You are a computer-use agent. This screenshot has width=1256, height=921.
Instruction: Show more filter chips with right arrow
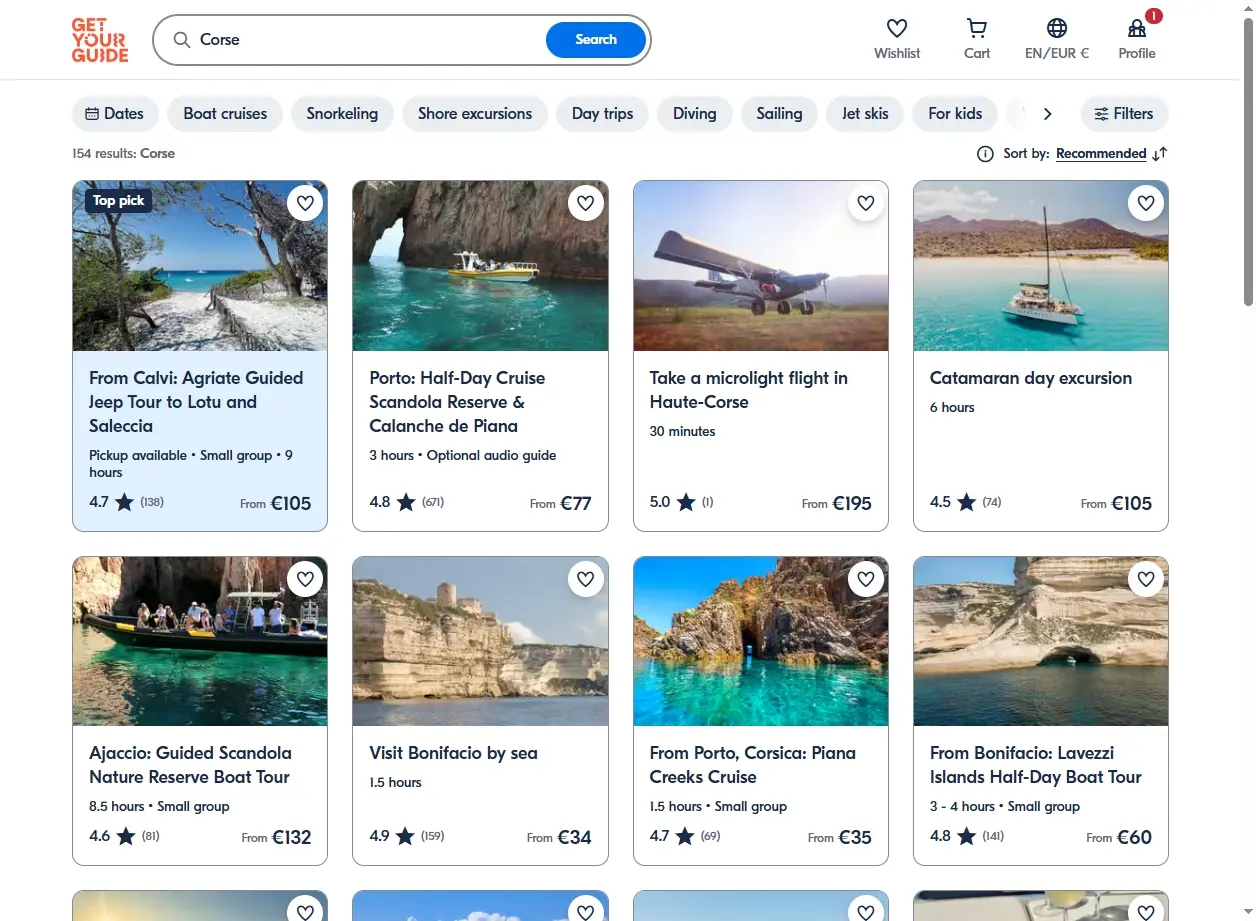tap(1047, 114)
